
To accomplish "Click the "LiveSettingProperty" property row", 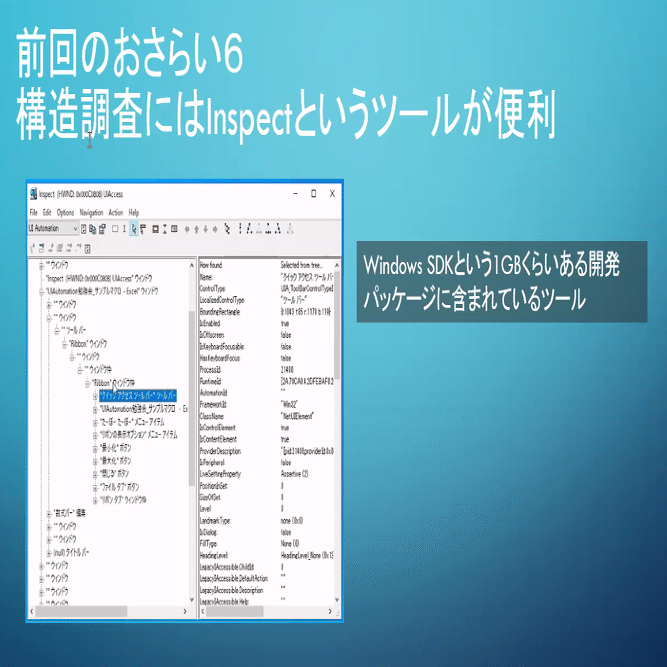I will click(267, 474).
